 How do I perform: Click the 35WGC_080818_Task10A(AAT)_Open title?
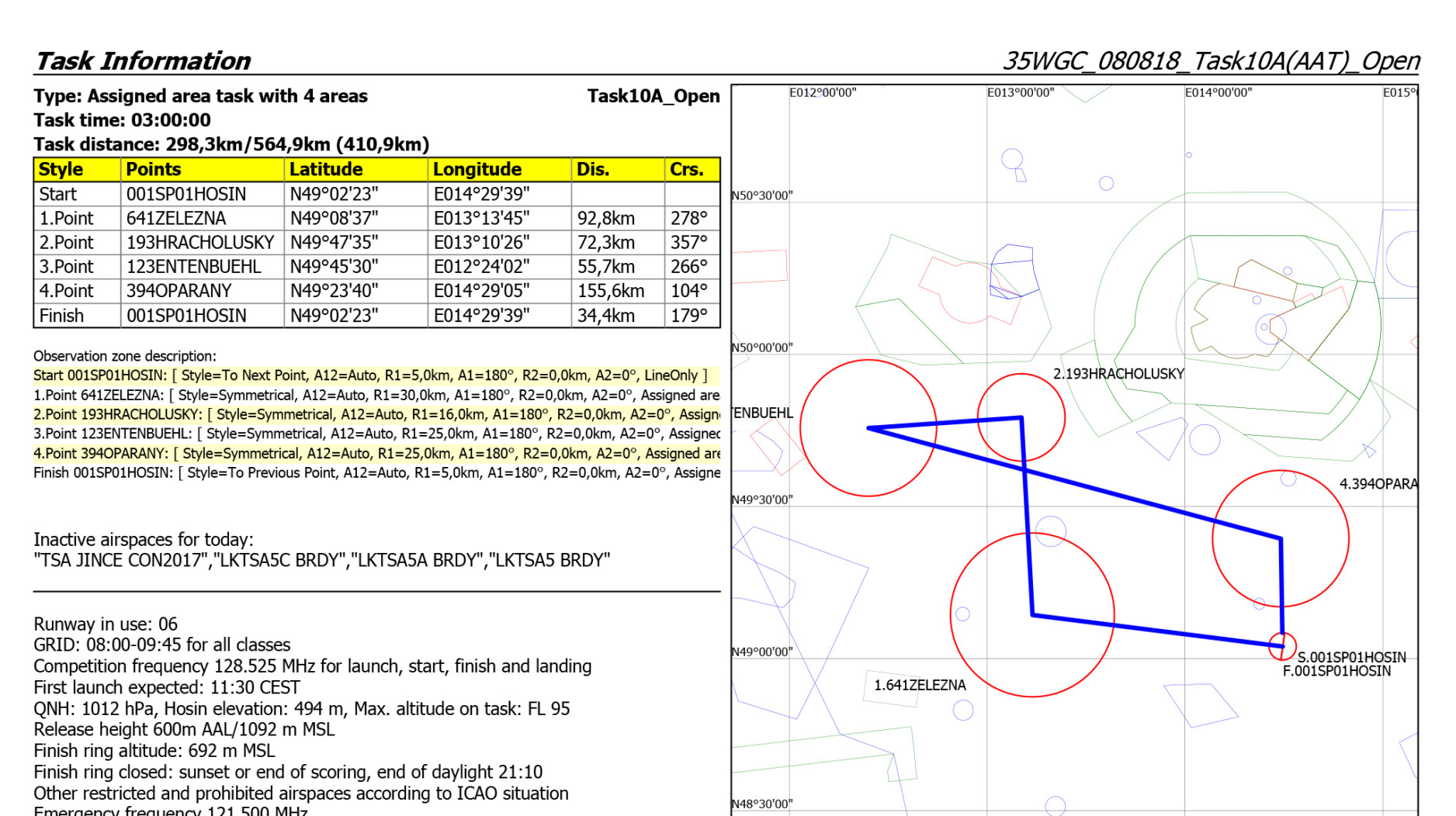point(1211,61)
